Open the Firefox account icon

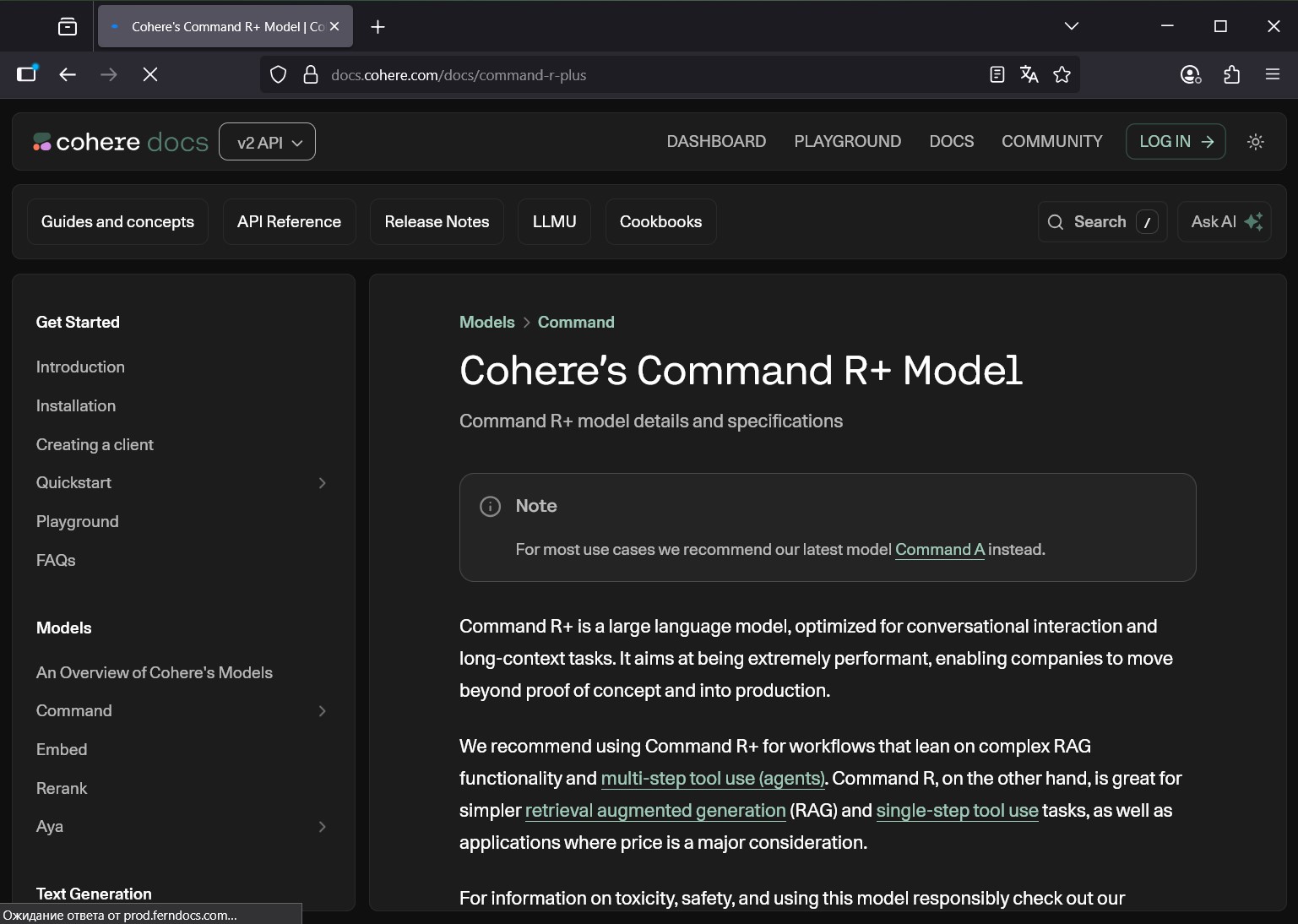[1191, 75]
